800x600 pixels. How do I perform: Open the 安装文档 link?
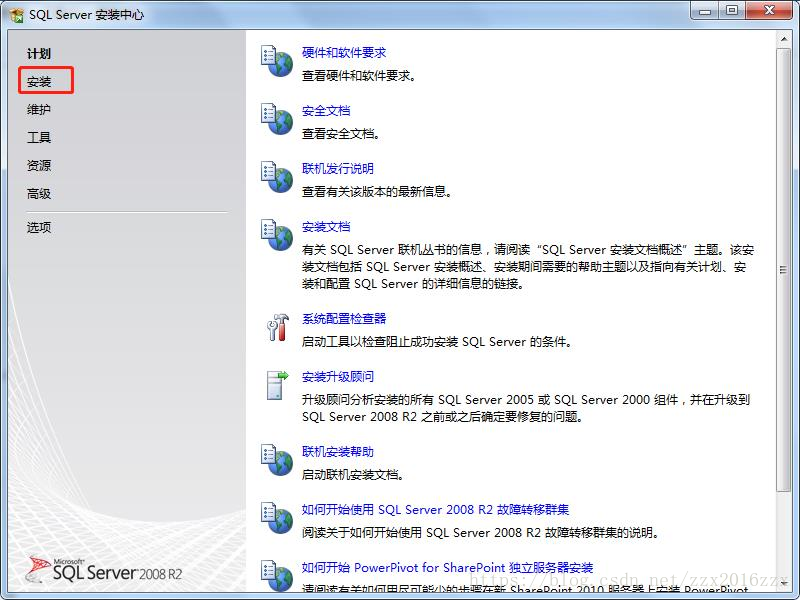point(326,227)
